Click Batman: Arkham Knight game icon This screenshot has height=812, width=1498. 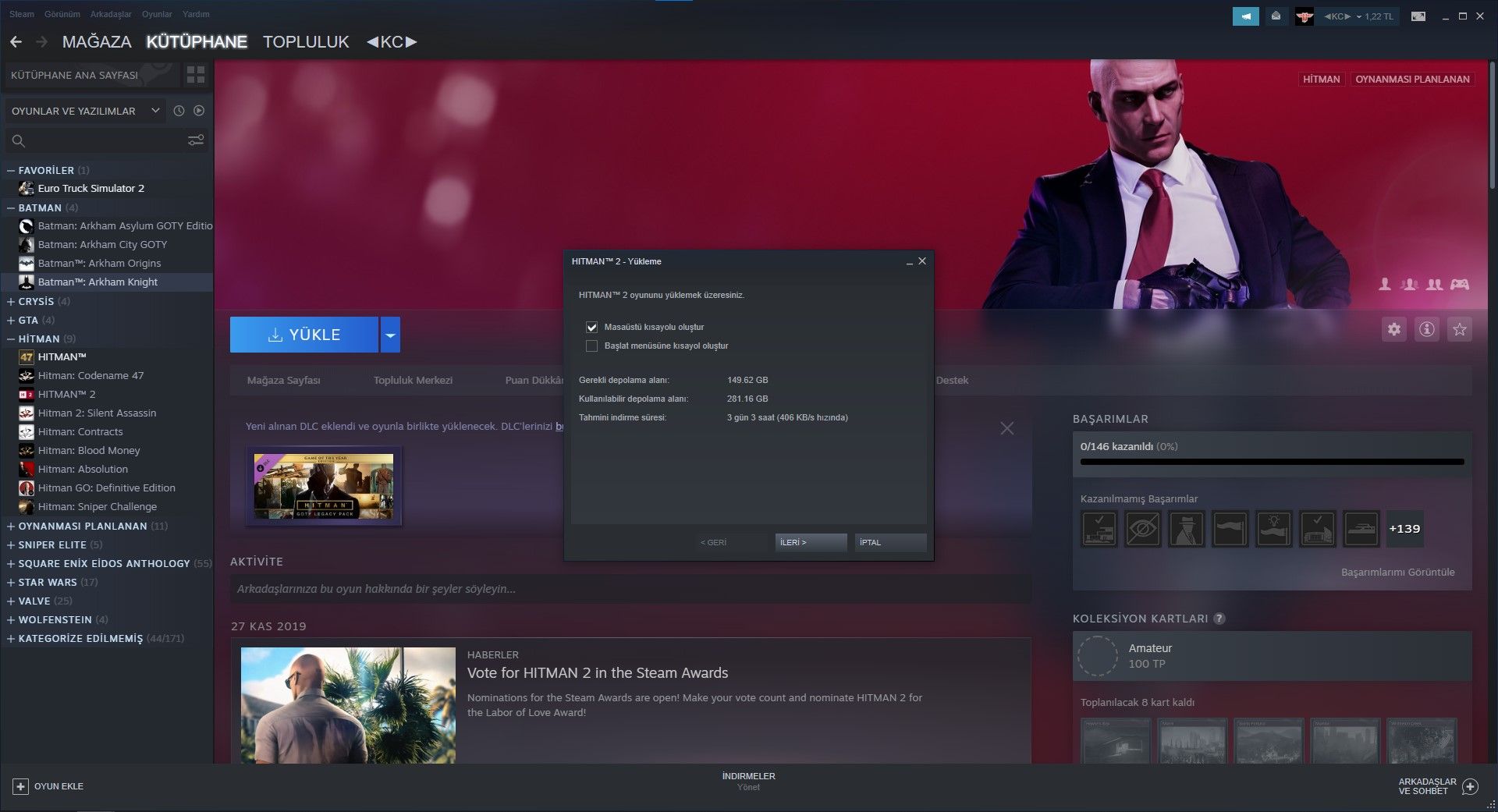[x=27, y=282]
